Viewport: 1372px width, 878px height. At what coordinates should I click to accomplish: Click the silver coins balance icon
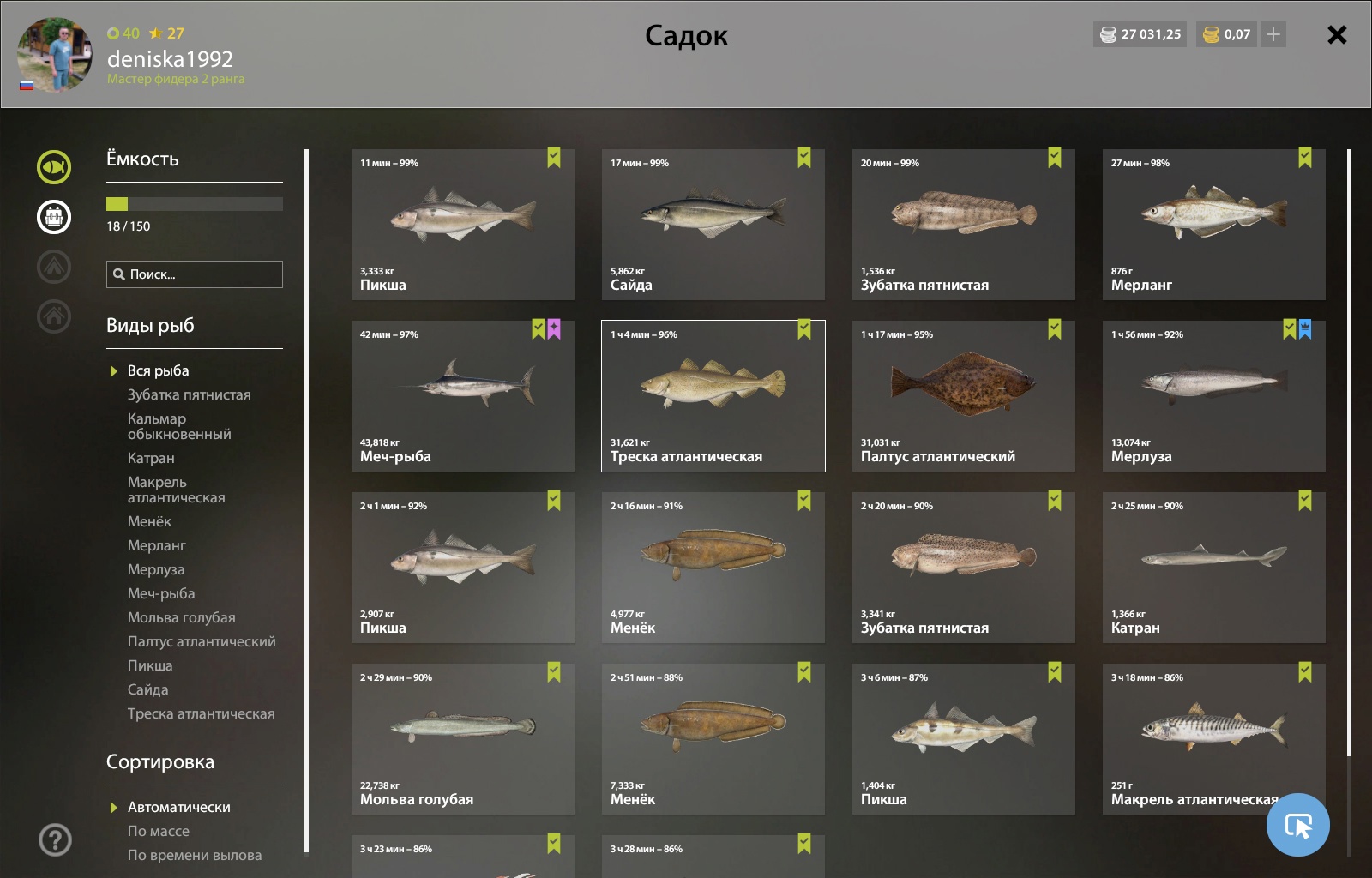(x=1108, y=34)
